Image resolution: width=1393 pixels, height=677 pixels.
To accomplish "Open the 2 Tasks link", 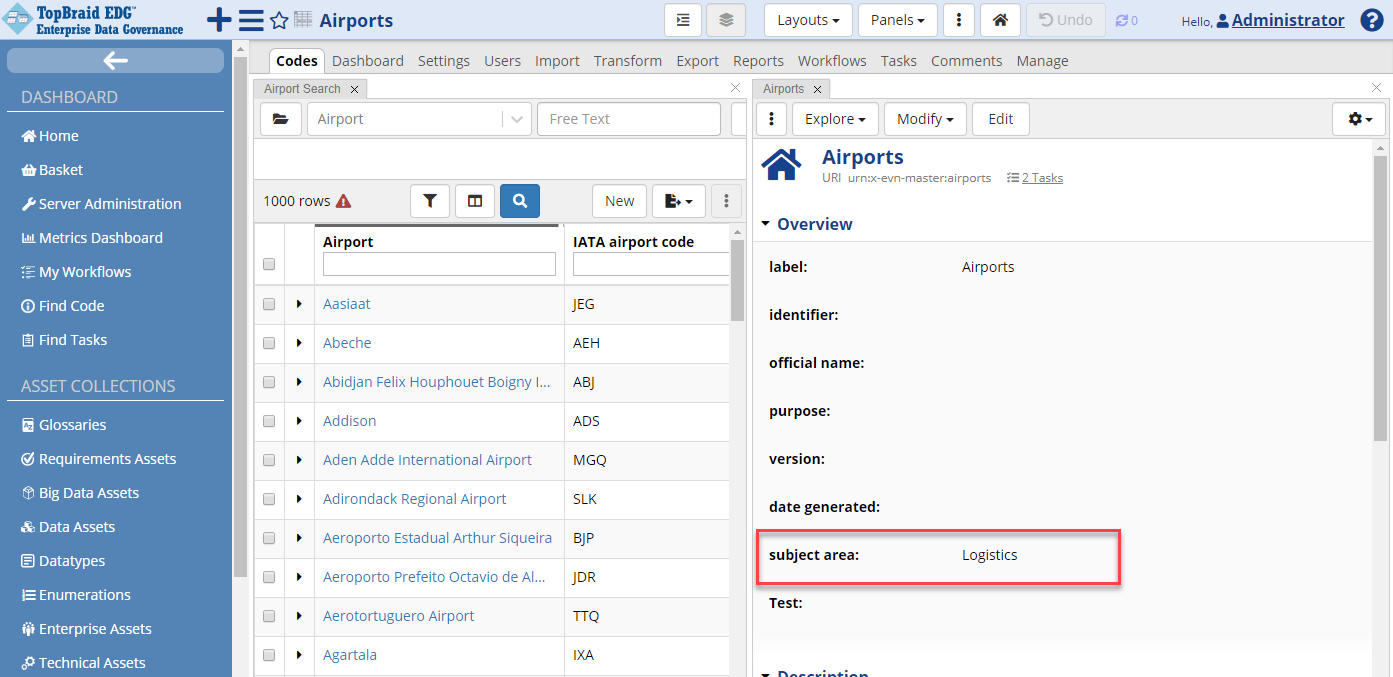I will tap(1041, 178).
